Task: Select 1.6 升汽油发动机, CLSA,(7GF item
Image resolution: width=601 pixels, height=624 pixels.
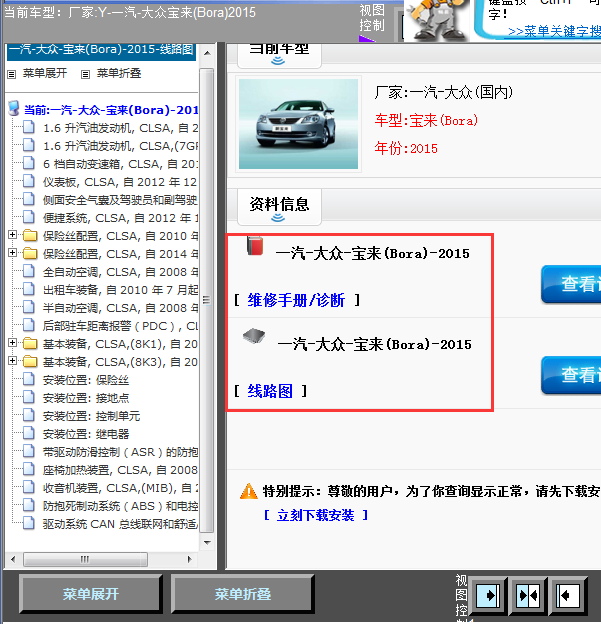Action: 120,146
